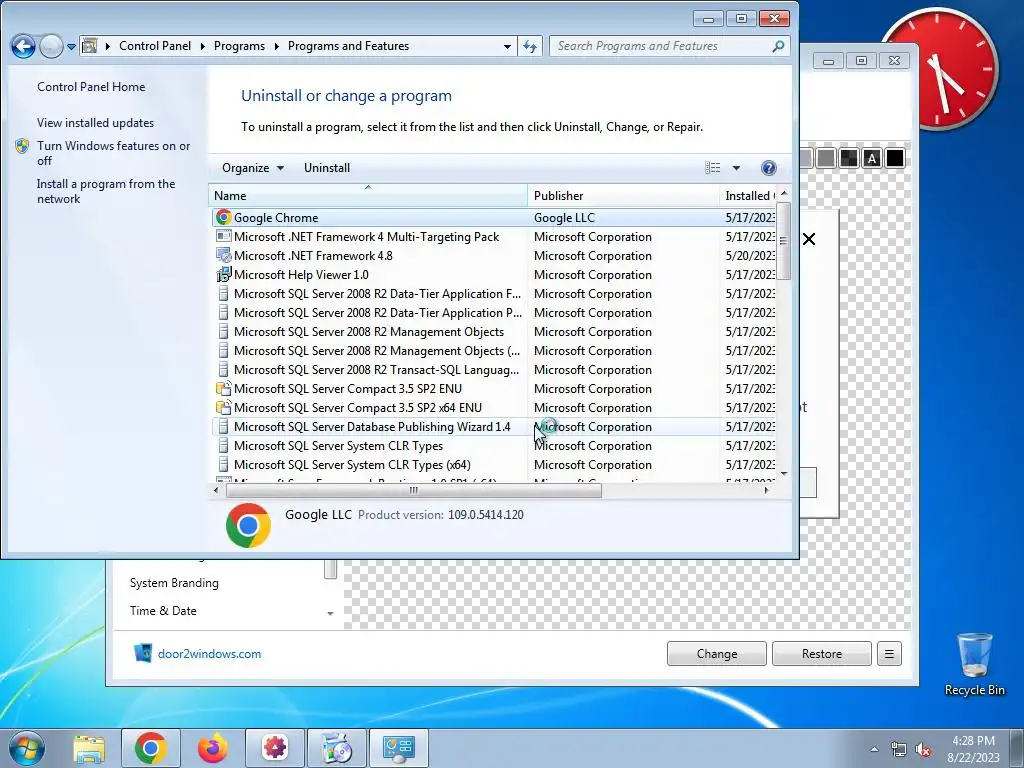Open Install a program from the network

[x=106, y=191]
